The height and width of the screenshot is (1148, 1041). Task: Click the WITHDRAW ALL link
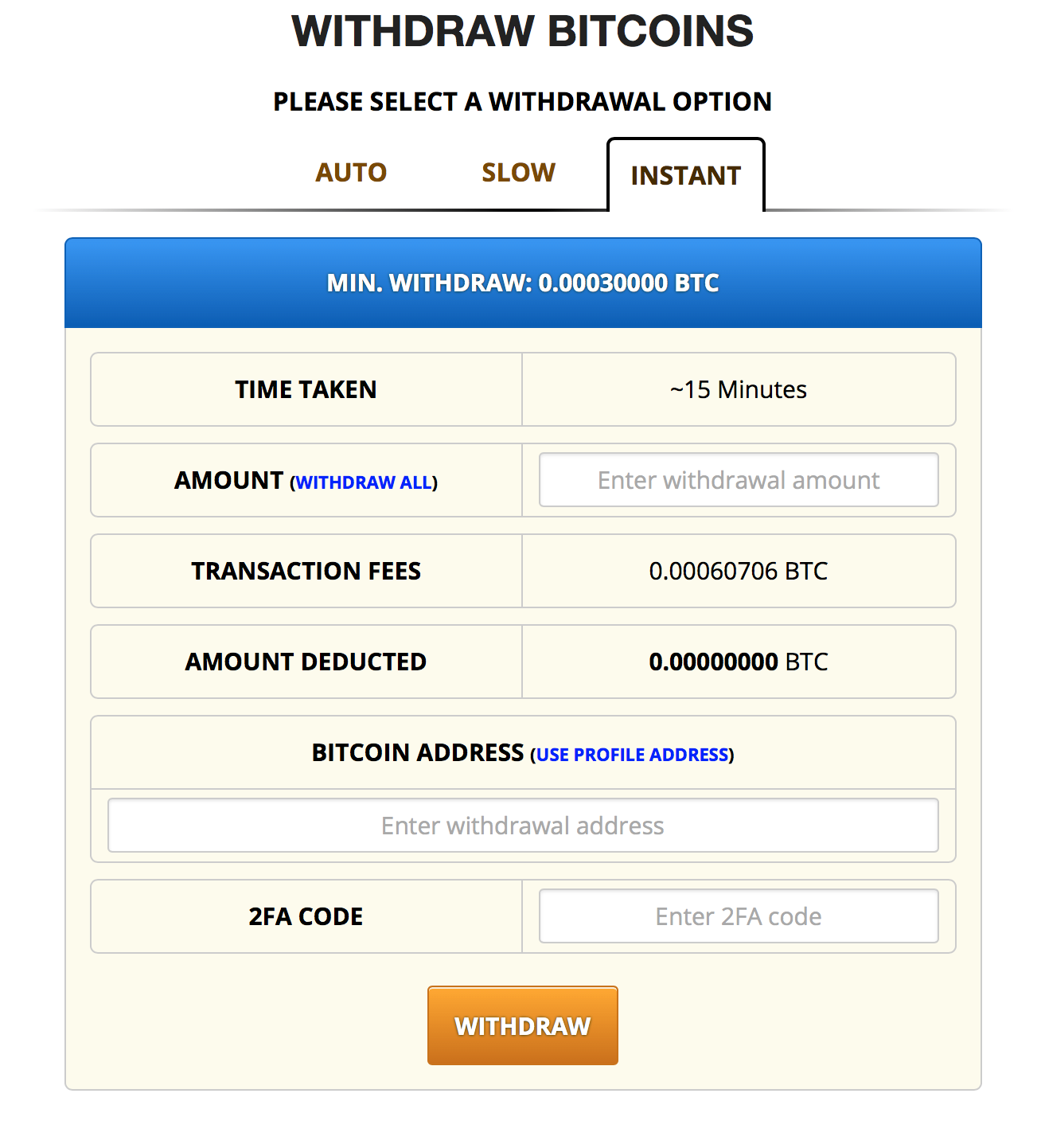pos(364,482)
